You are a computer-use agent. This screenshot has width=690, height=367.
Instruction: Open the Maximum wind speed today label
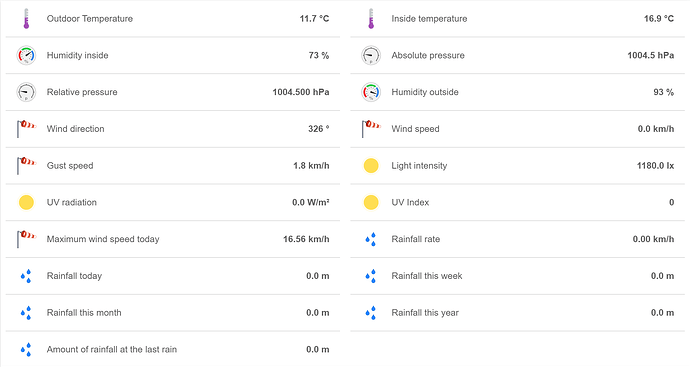tap(103, 239)
